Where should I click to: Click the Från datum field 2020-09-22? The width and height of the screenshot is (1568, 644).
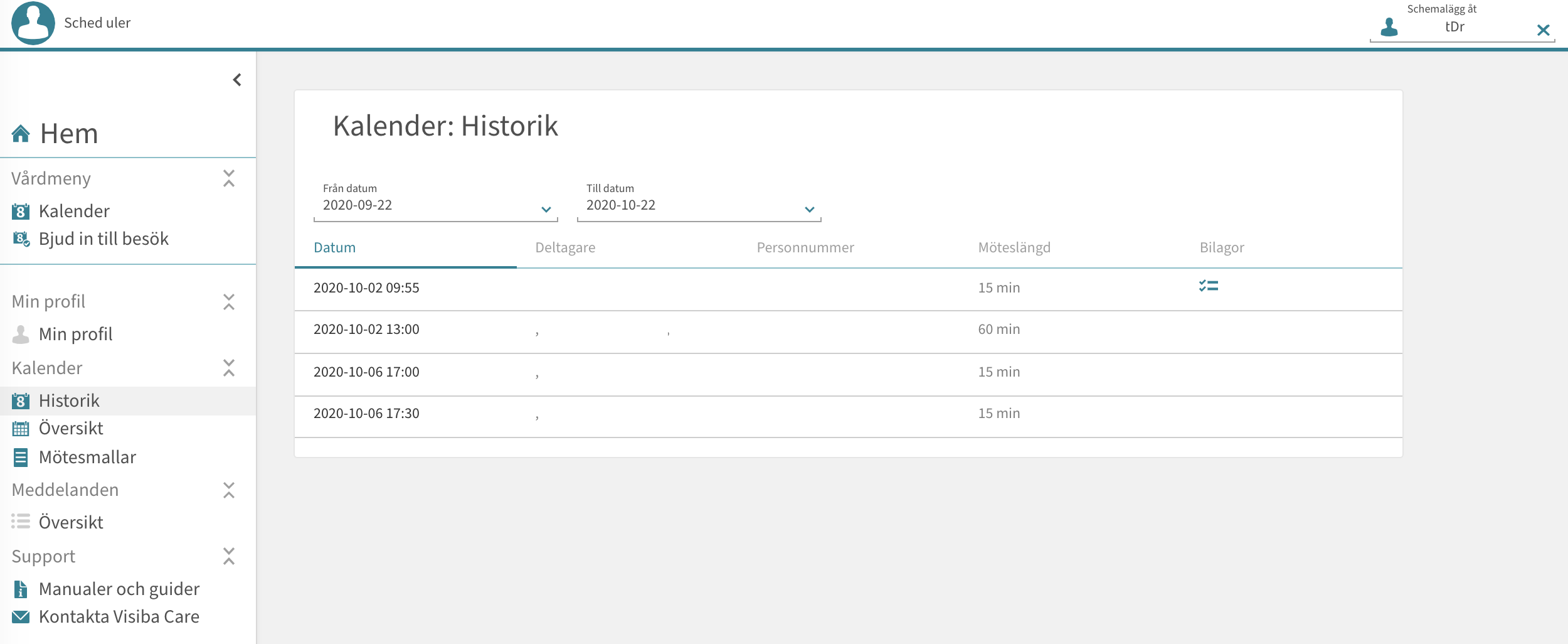[436, 202]
